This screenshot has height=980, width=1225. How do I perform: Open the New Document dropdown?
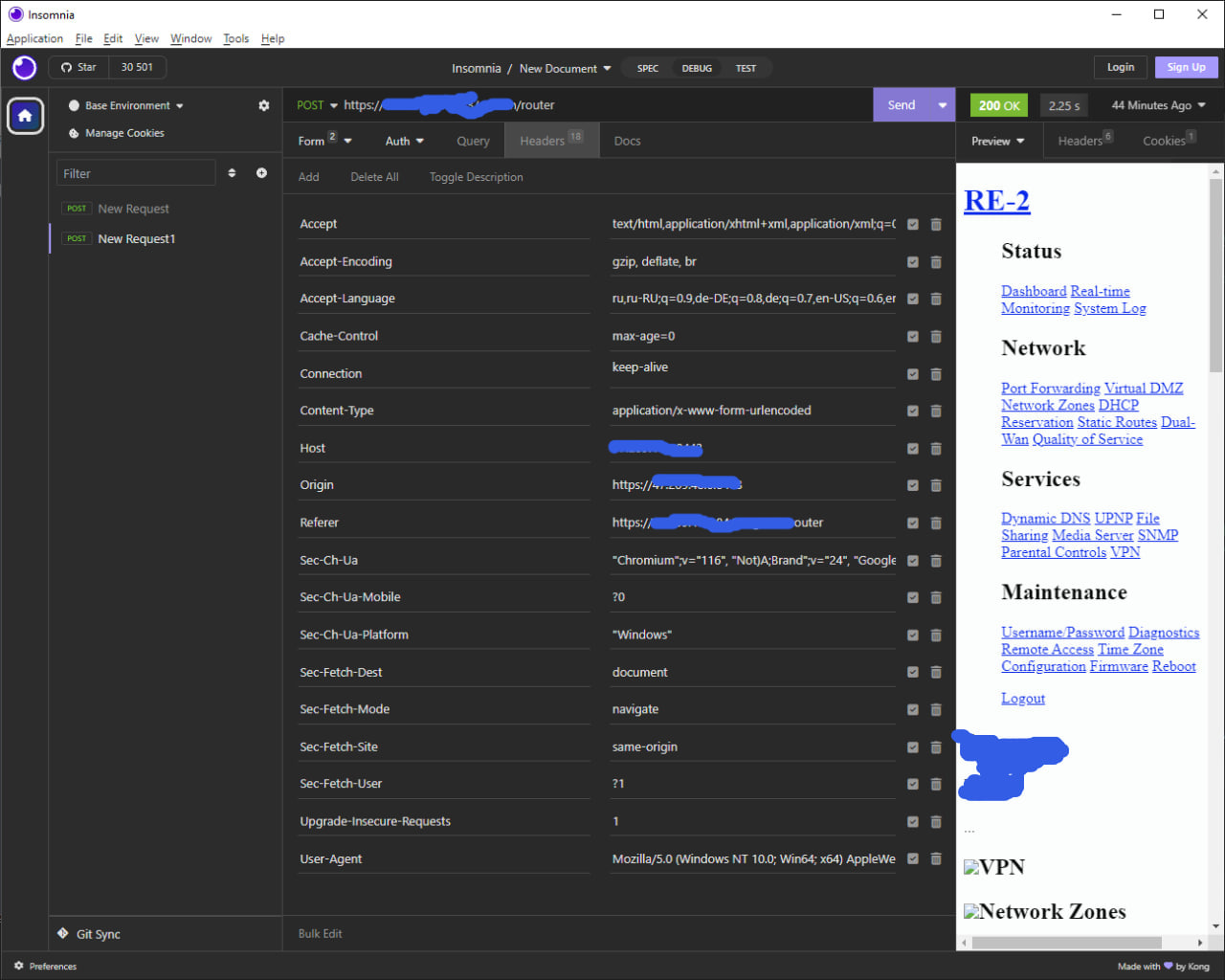(x=565, y=68)
